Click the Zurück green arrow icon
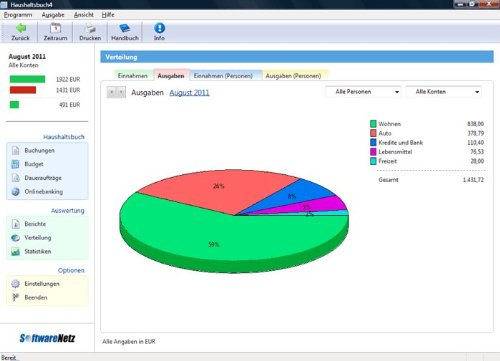The height and width of the screenshot is (361, 500). point(21,28)
